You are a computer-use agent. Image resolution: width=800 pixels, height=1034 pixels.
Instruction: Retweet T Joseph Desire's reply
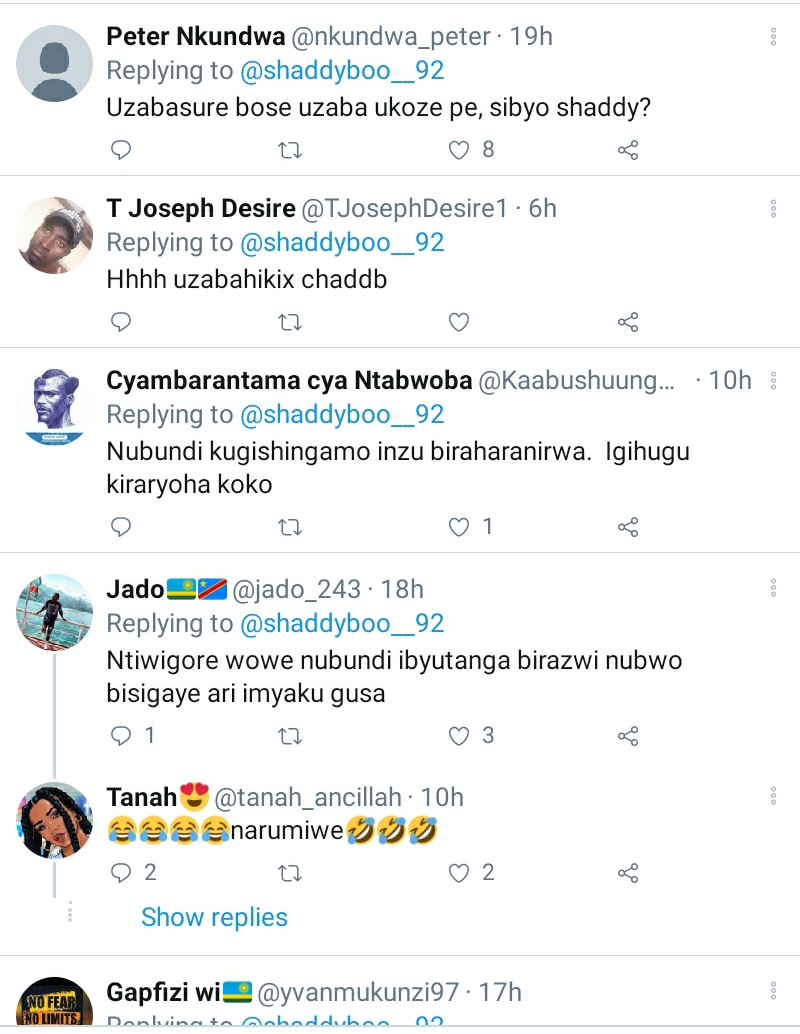pyautogui.click(x=290, y=322)
